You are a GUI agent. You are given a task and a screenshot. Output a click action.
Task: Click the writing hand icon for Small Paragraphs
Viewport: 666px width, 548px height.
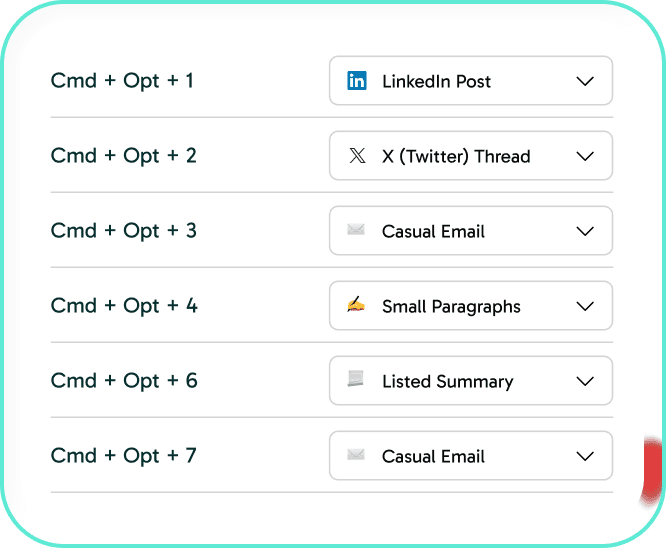356,306
